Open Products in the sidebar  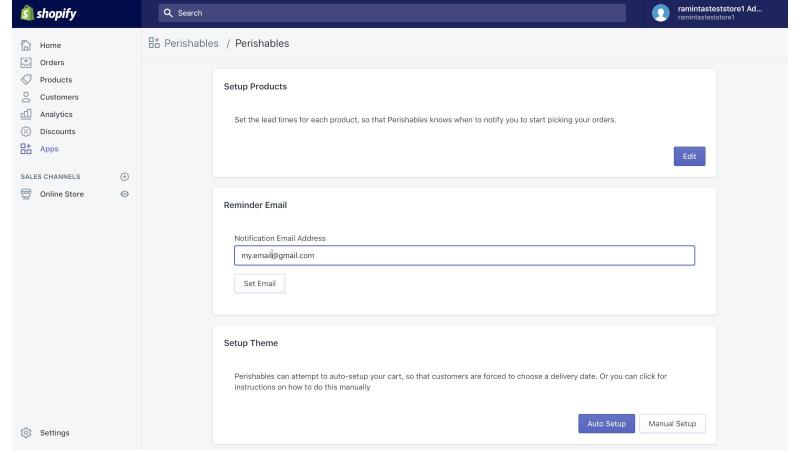(x=56, y=80)
